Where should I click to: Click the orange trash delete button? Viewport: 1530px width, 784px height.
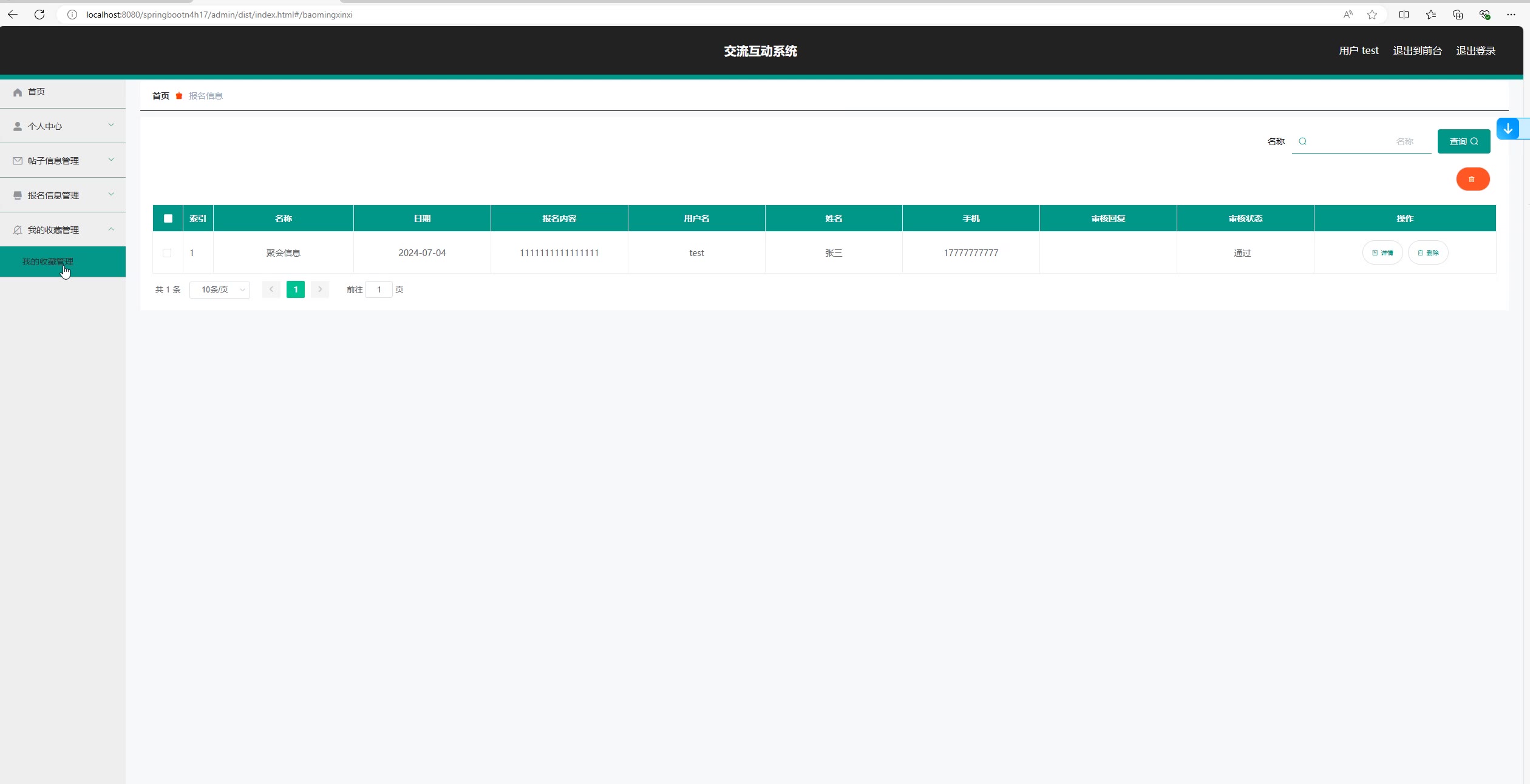pos(1472,179)
